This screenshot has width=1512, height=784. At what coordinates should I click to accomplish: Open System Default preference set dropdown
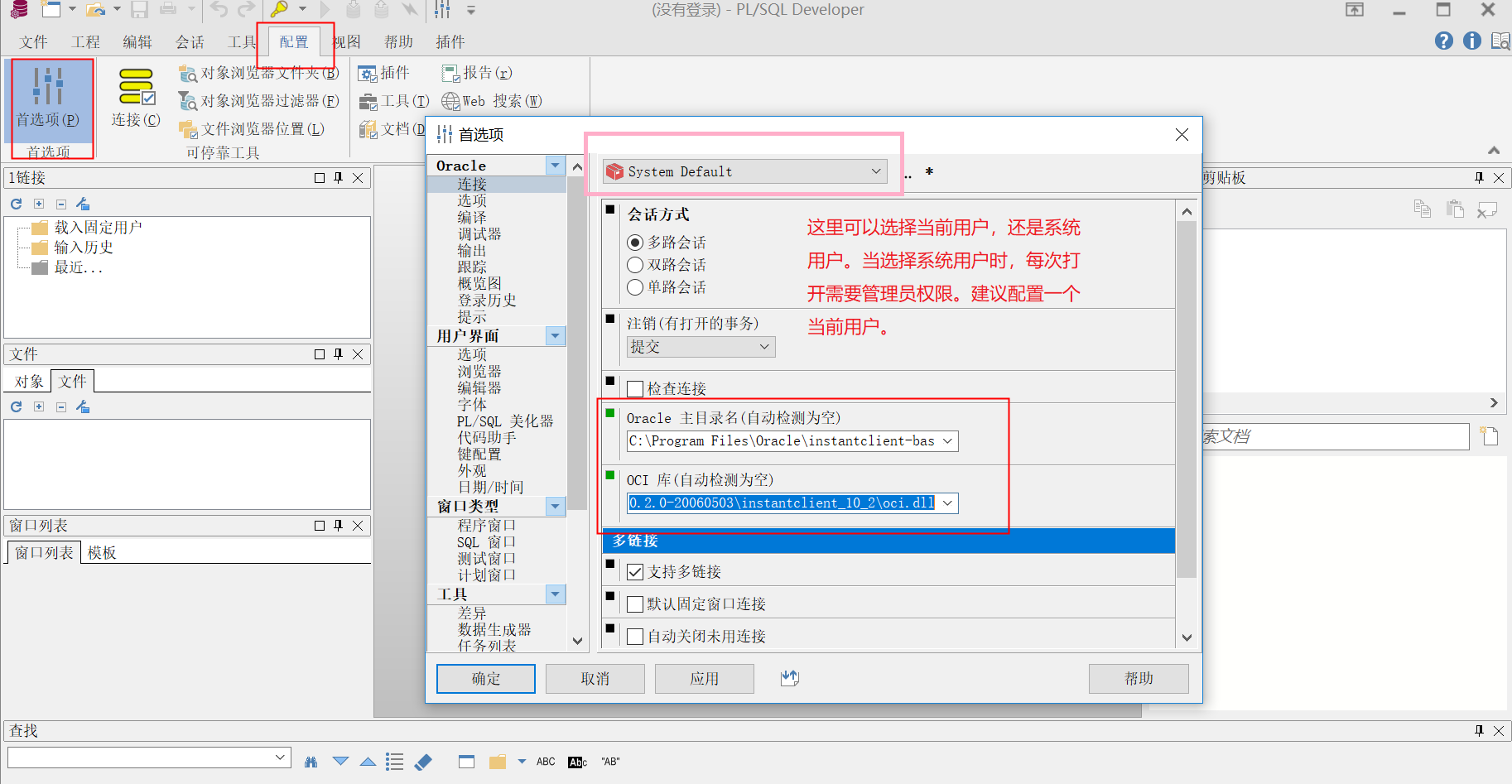tap(745, 171)
